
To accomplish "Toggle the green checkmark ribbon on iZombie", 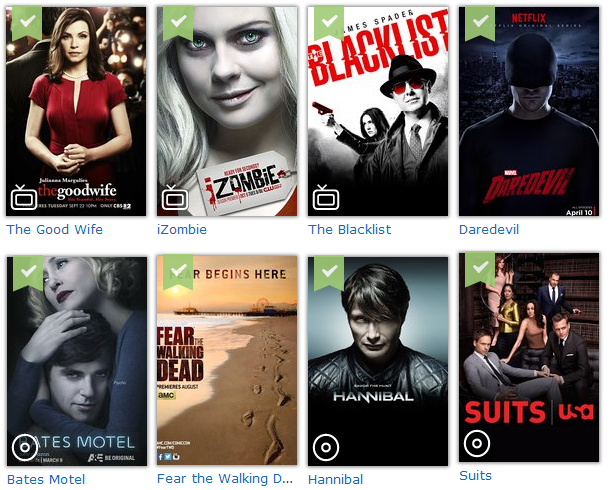I will (178, 23).
